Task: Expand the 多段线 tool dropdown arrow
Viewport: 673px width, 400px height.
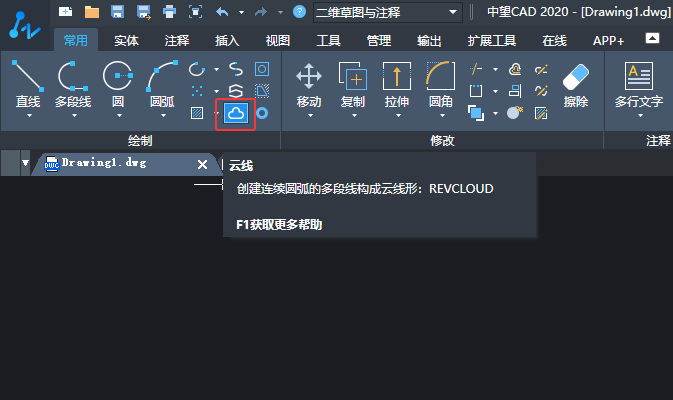Action: pyautogui.click(x=74, y=115)
